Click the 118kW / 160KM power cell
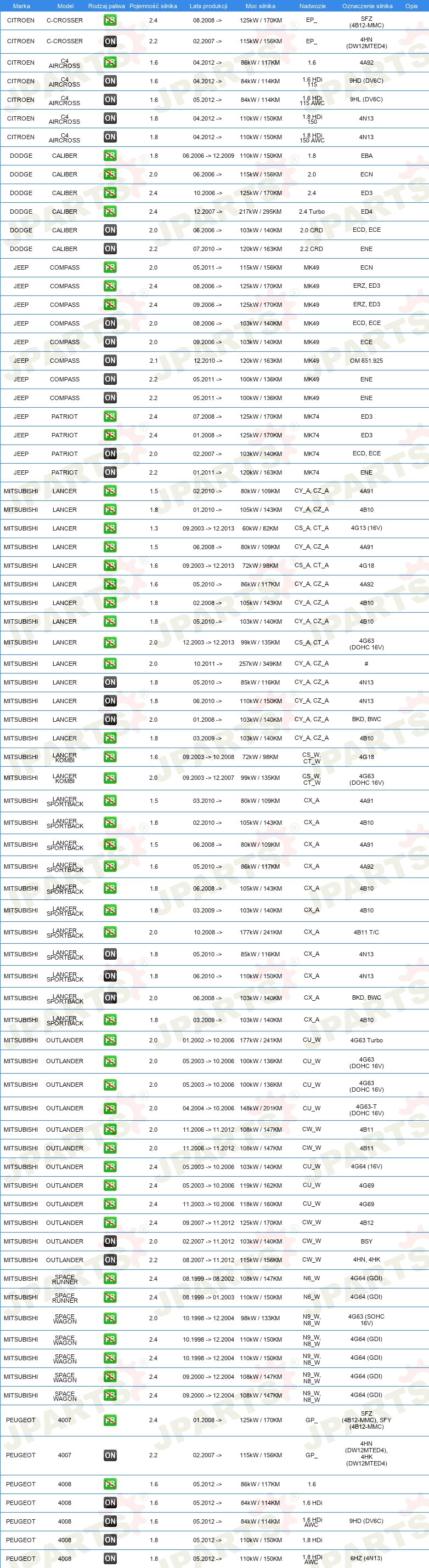The height and width of the screenshot is (1568, 429). click(x=260, y=1204)
